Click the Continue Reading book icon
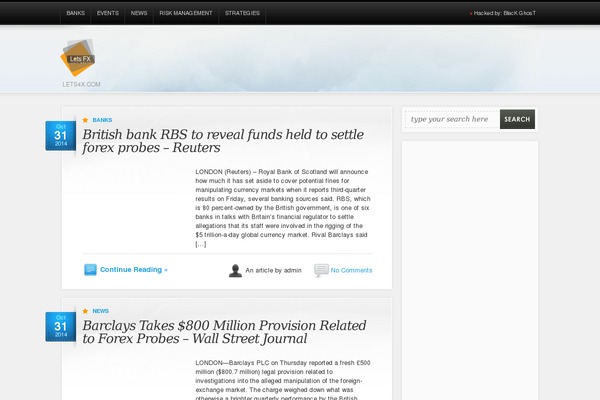 [90, 269]
